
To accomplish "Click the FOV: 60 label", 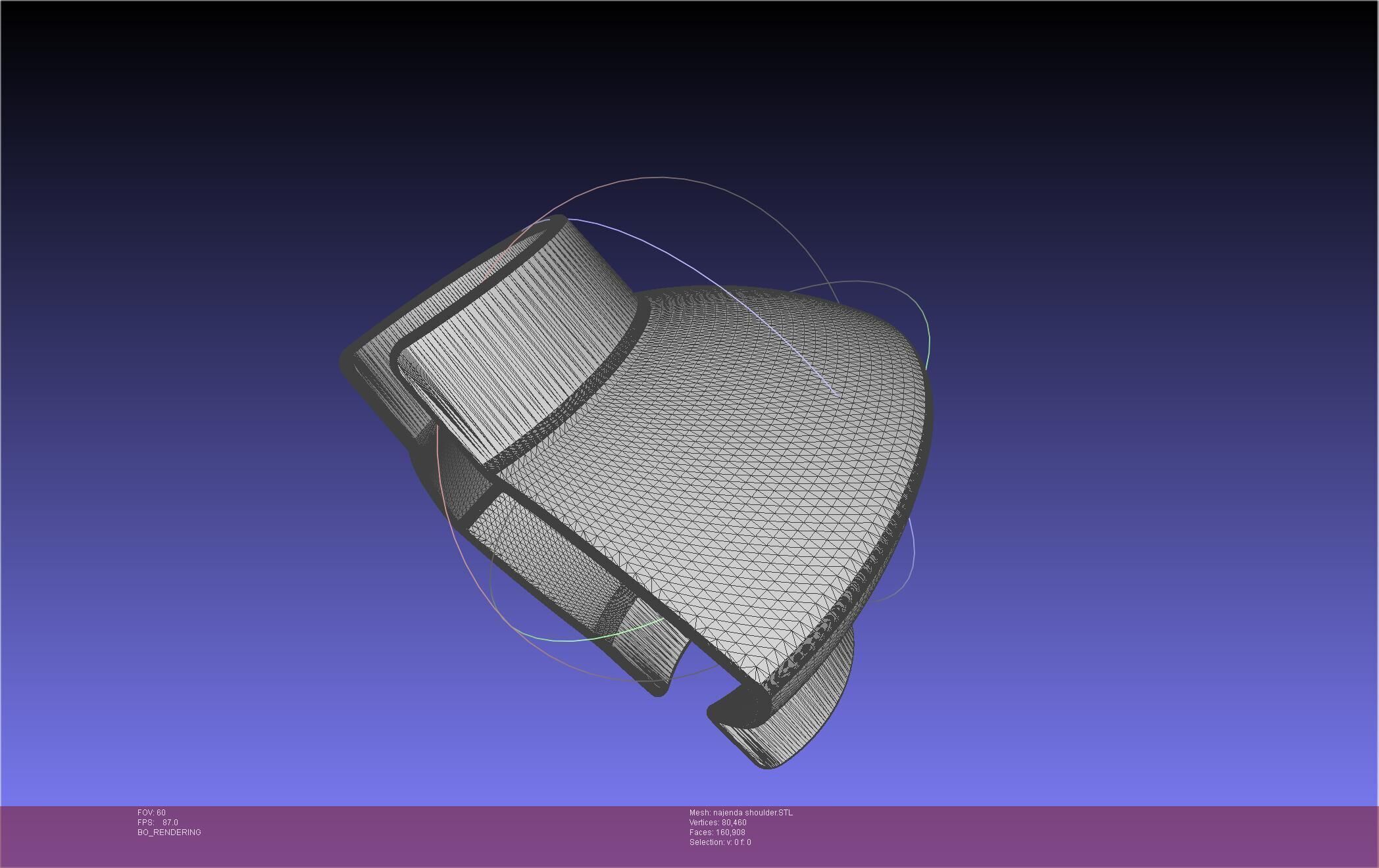I will [151, 813].
